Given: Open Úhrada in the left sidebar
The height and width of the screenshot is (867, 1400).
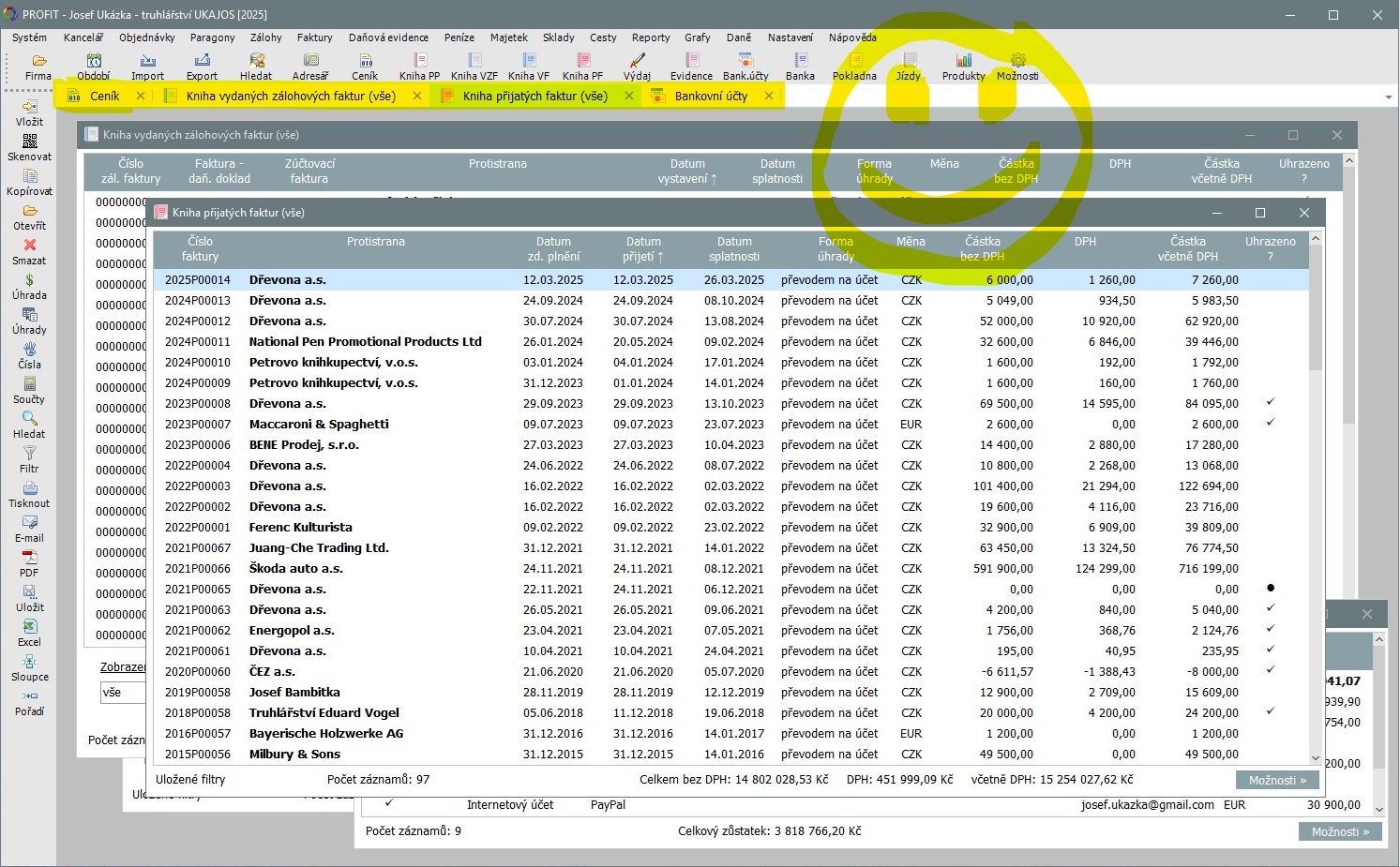Looking at the screenshot, I should pyautogui.click(x=29, y=286).
